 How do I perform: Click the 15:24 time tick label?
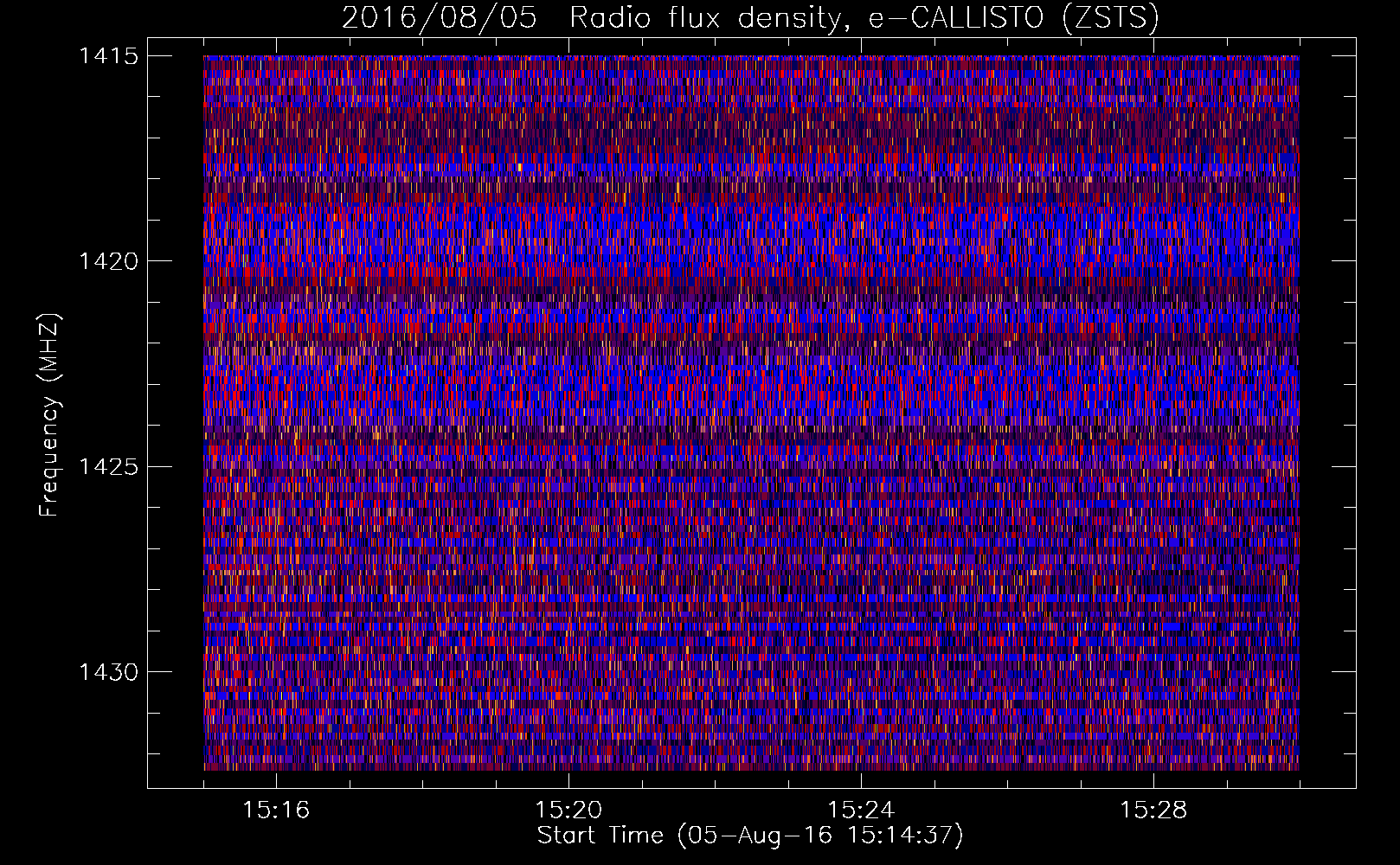coord(861,810)
